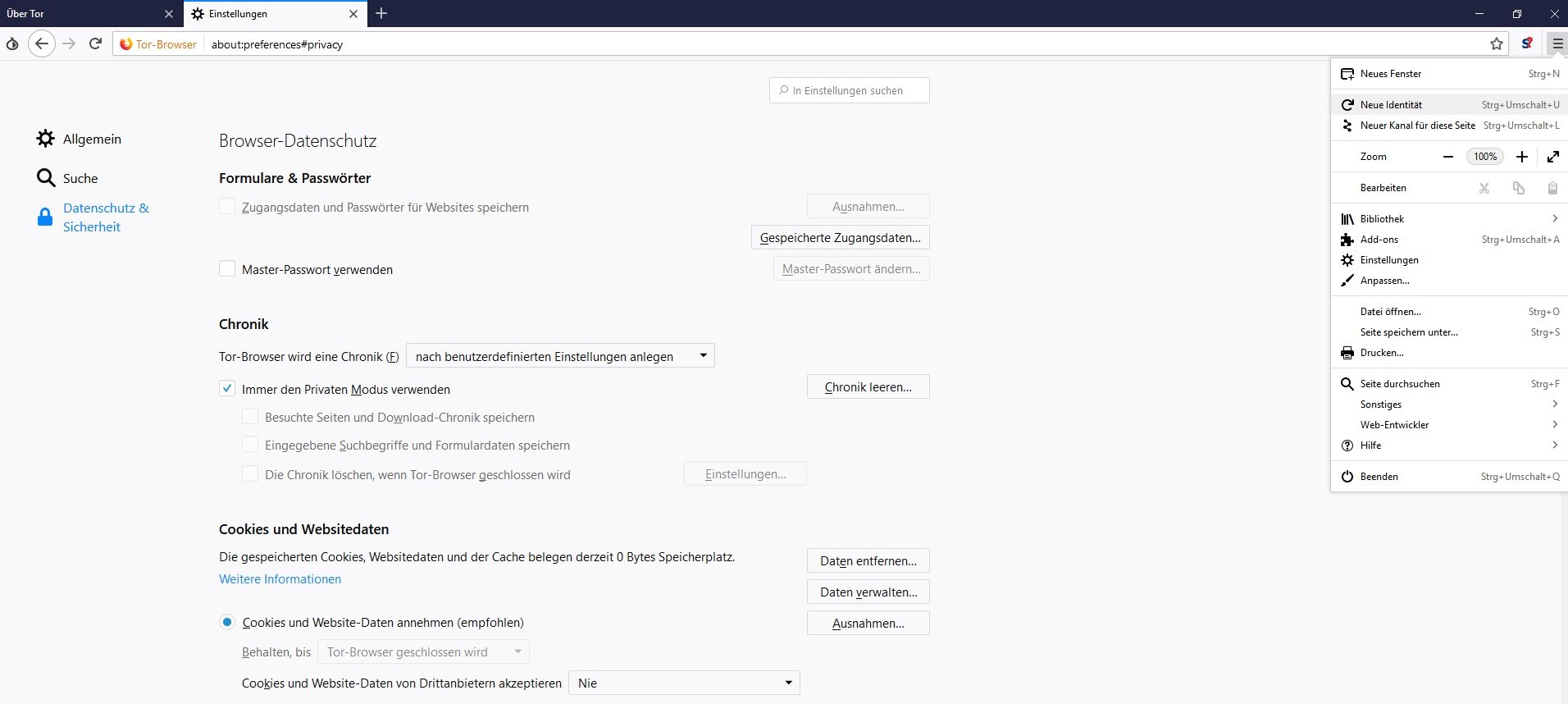Select Cookies und Website-Daten annehmen radio
This screenshot has height=704, width=1568.
[x=227, y=622]
